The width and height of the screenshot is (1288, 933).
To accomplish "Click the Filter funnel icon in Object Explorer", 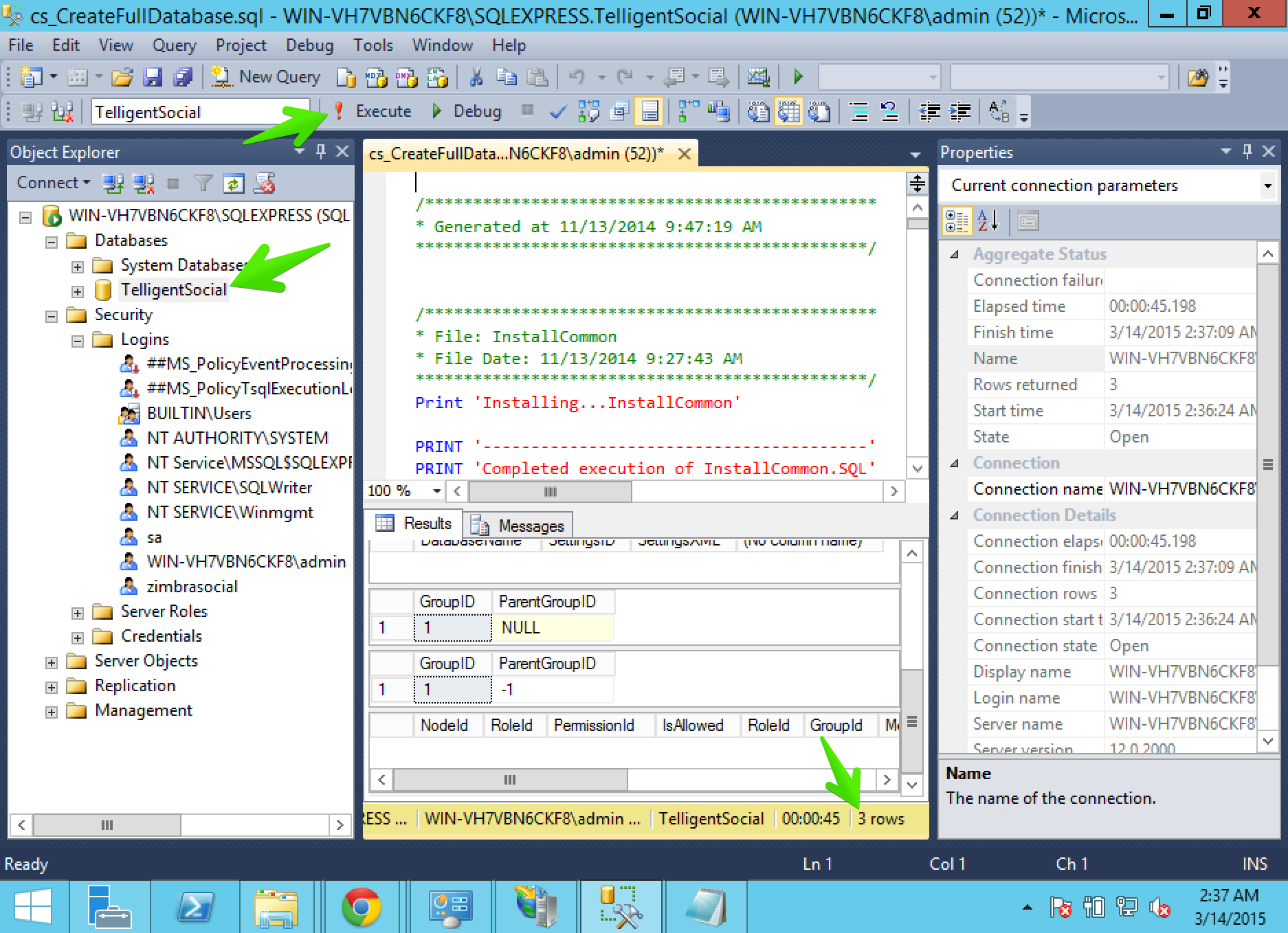I will (x=203, y=183).
